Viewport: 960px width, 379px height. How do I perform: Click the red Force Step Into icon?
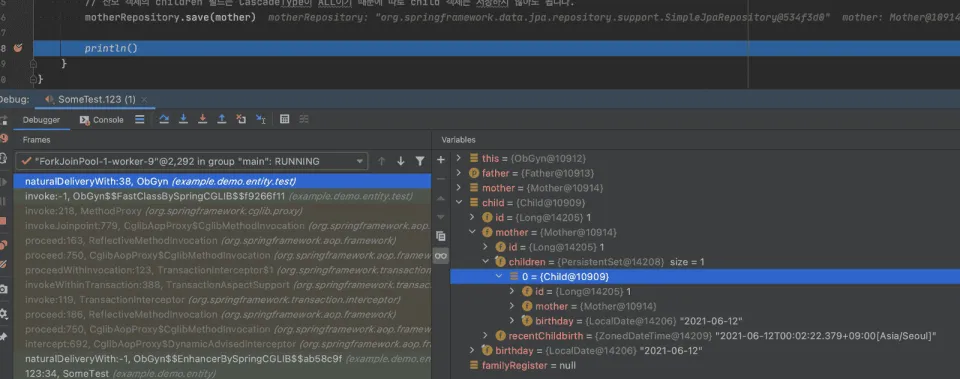coord(202,119)
